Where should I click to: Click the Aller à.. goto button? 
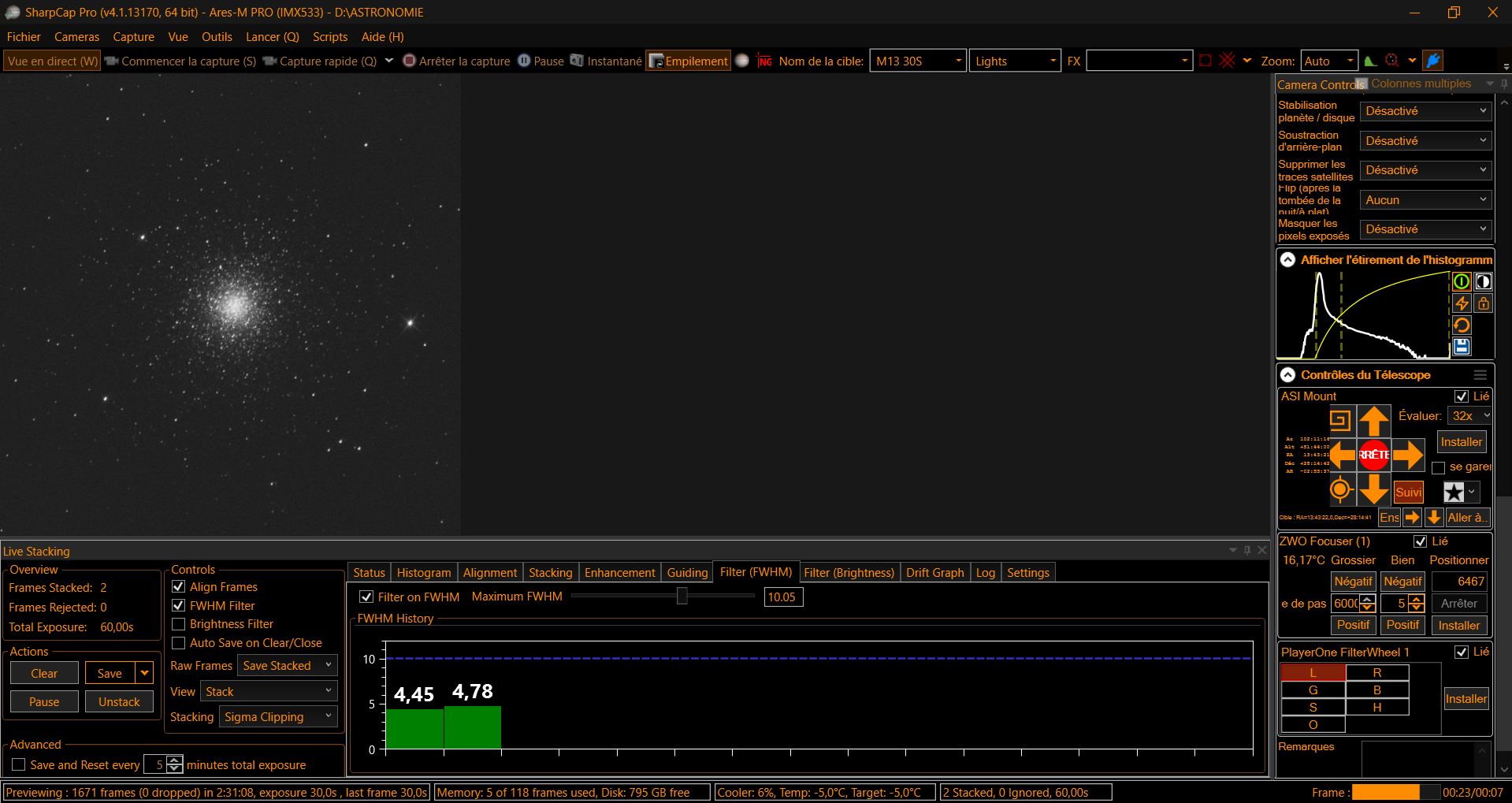pyautogui.click(x=1466, y=517)
